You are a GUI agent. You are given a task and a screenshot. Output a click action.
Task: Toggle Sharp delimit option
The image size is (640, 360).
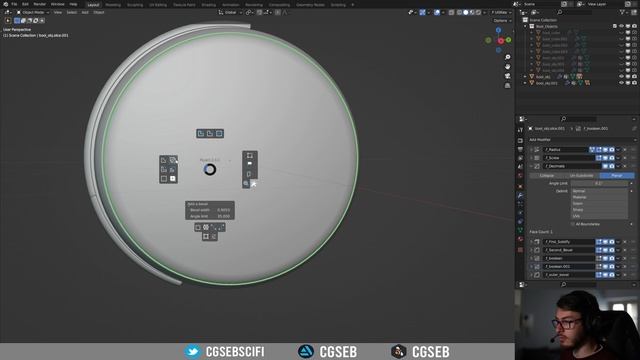point(599,210)
